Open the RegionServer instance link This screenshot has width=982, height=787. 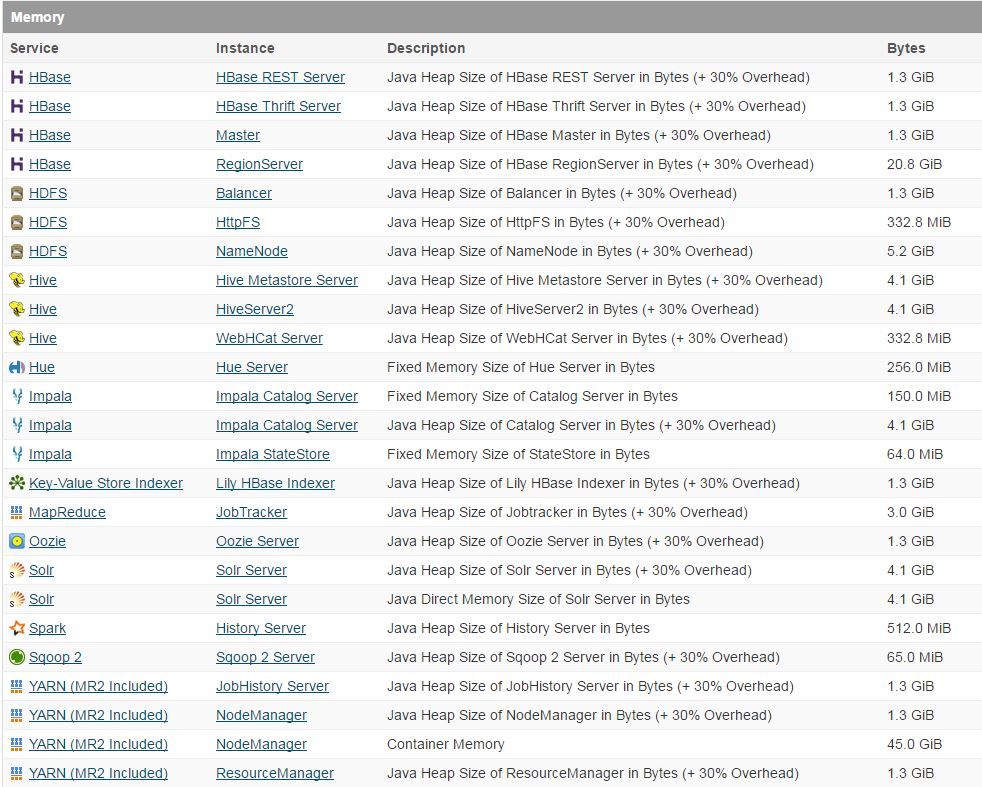point(259,164)
